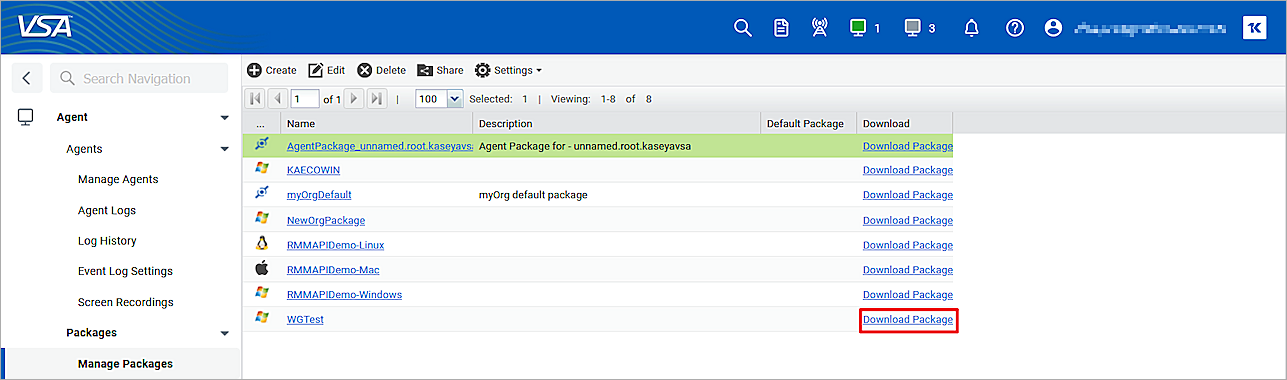Screen dimensions: 1287x380
Task: Open Log History in navigation
Action: (x=107, y=241)
